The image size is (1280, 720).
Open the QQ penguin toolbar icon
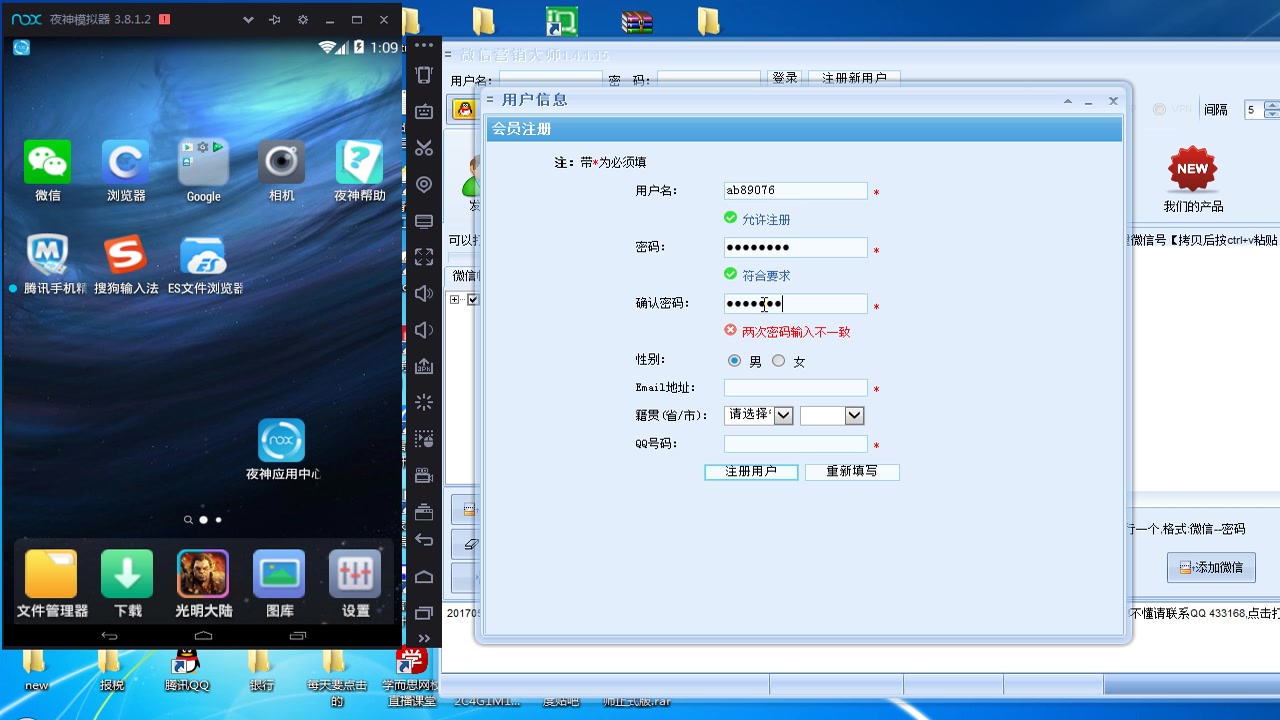click(464, 110)
